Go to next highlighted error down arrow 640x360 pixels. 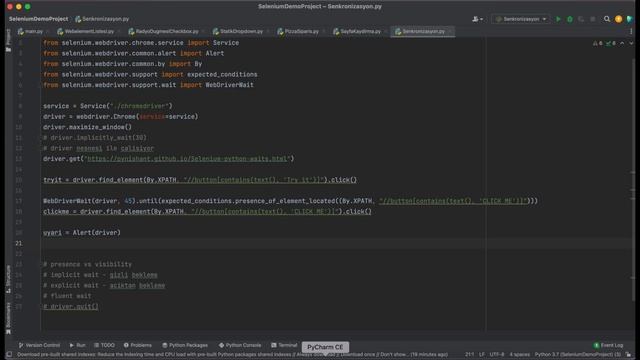click(631, 43)
